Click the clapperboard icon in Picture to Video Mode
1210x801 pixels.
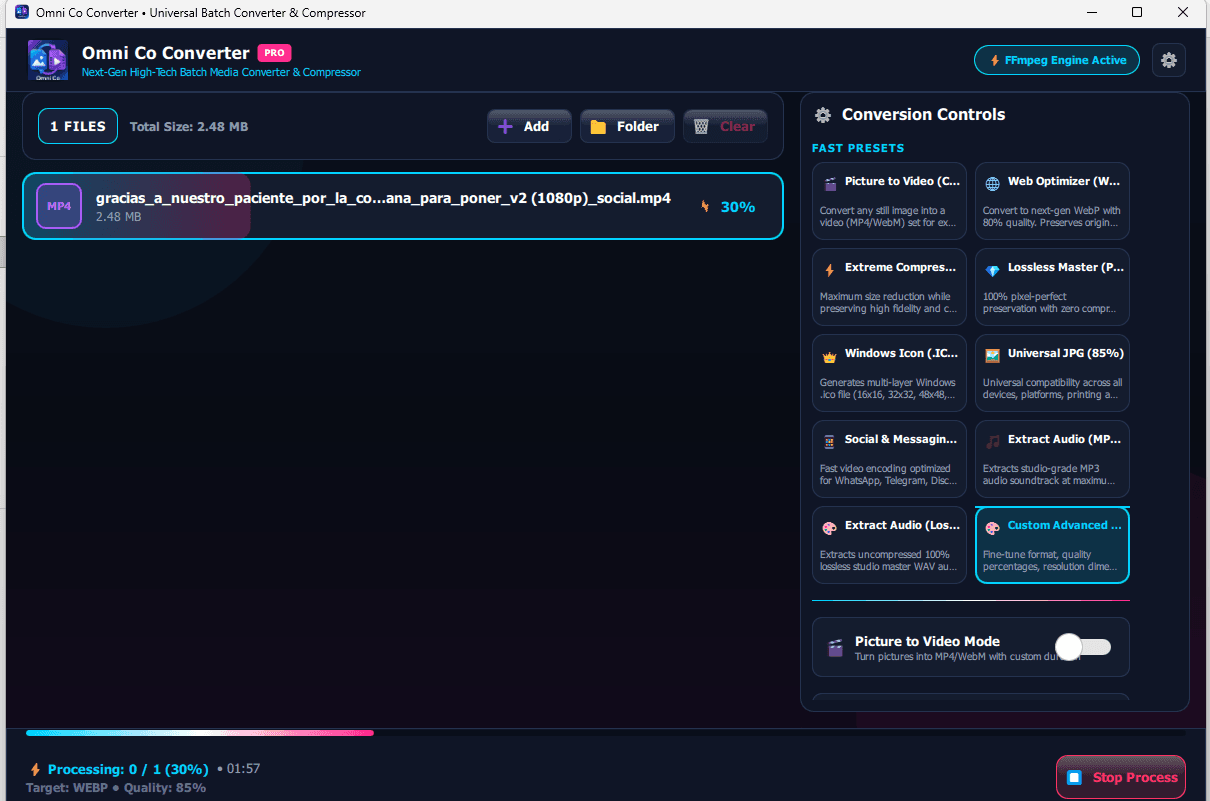(x=835, y=648)
